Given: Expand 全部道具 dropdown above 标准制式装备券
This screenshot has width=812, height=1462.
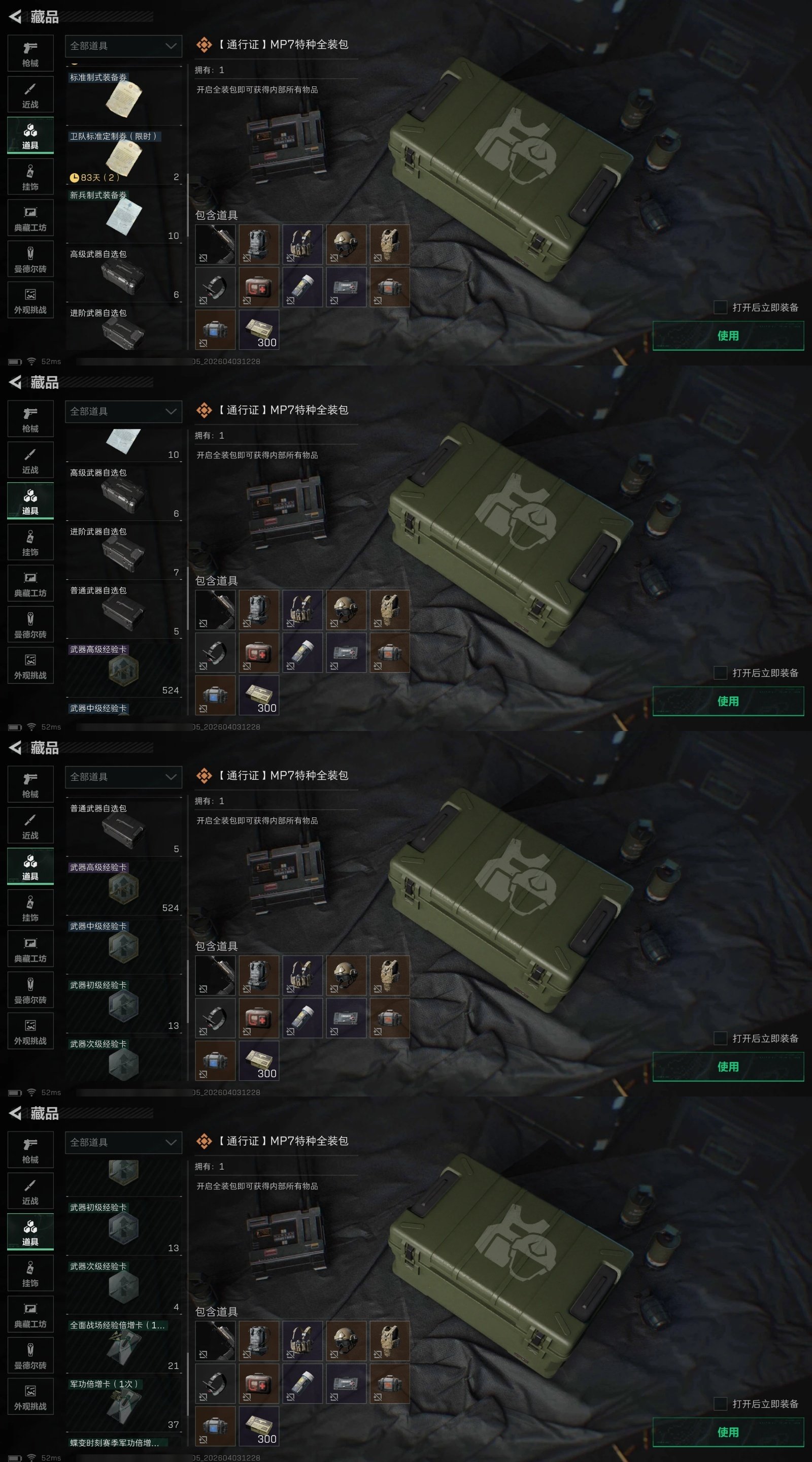Looking at the screenshot, I should click(x=124, y=46).
